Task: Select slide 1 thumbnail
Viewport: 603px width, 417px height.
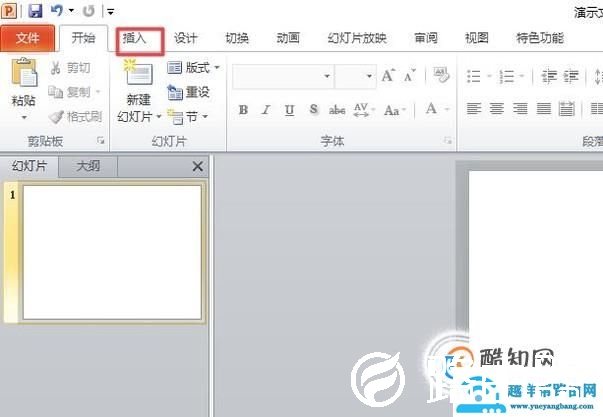Action: click(x=112, y=252)
